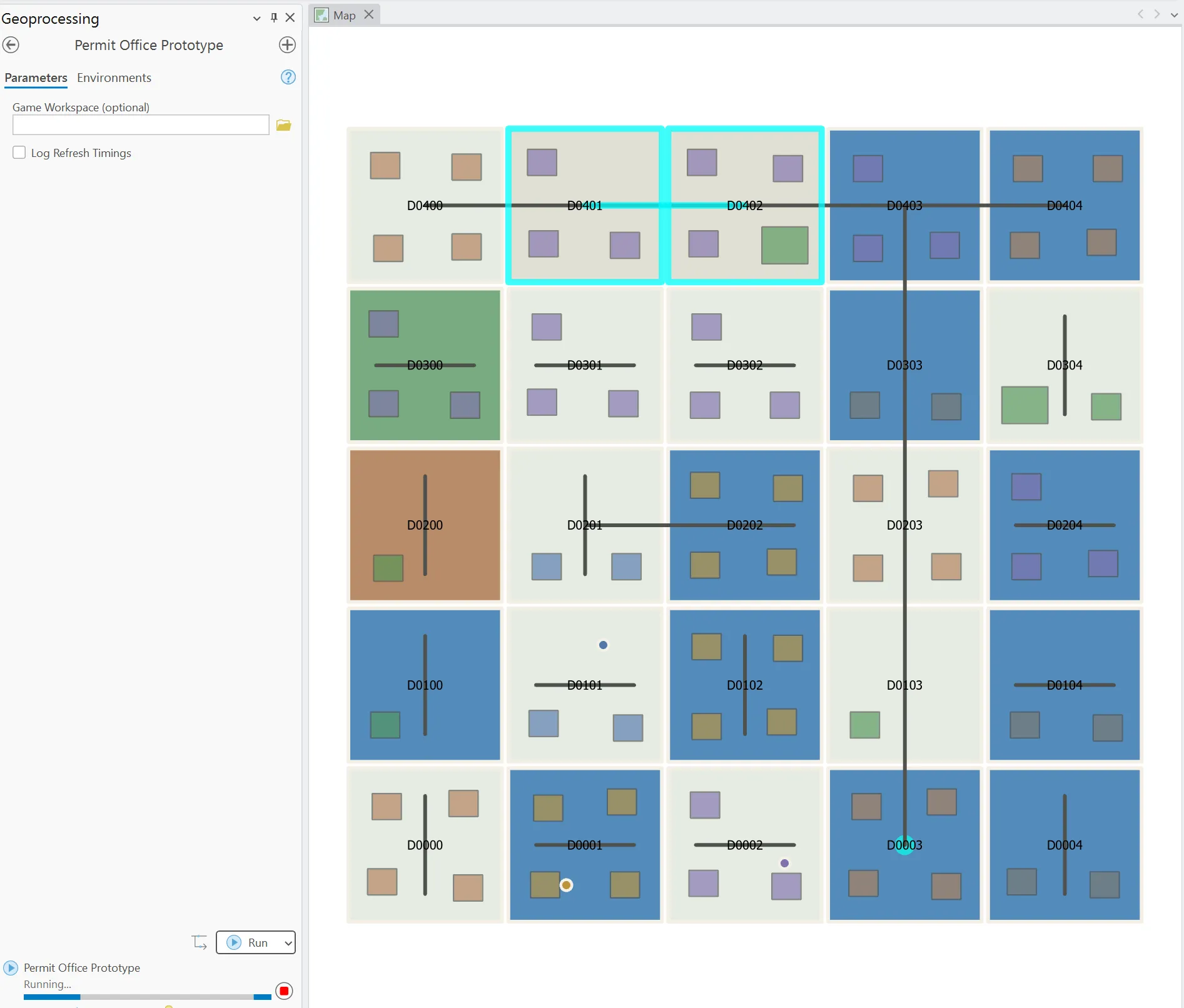The width and height of the screenshot is (1184, 1008).
Task: Click the D0201 tile label
Action: [584, 525]
